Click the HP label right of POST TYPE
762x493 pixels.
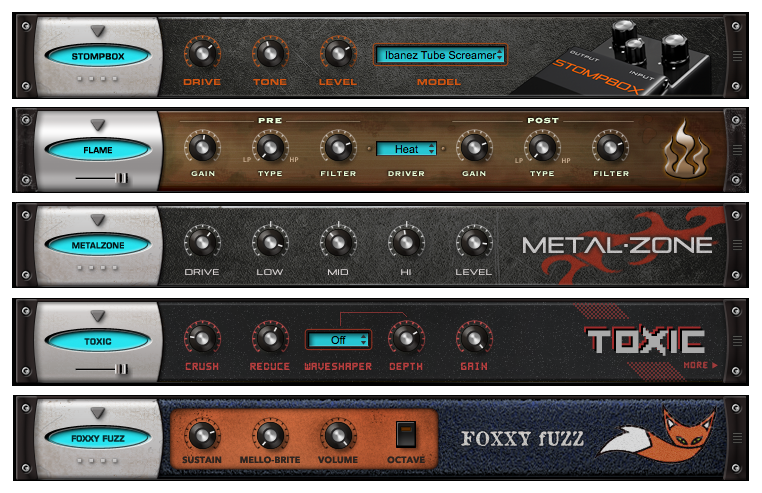[x=566, y=160]
